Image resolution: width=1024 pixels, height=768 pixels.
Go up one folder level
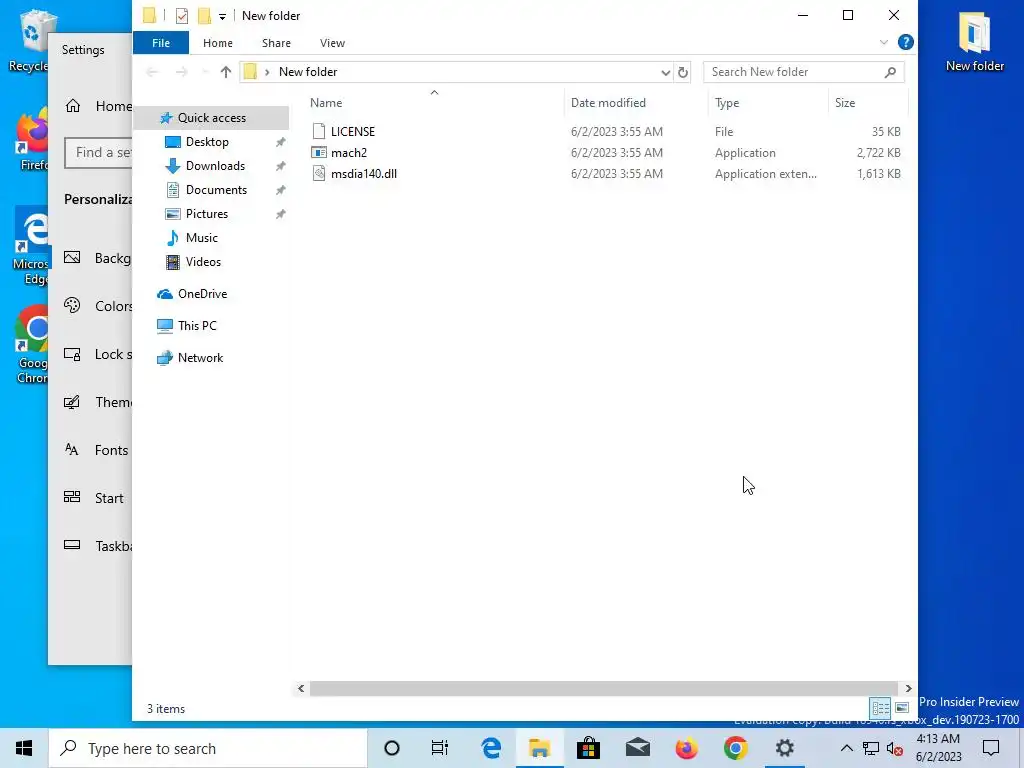pos(225,72)
